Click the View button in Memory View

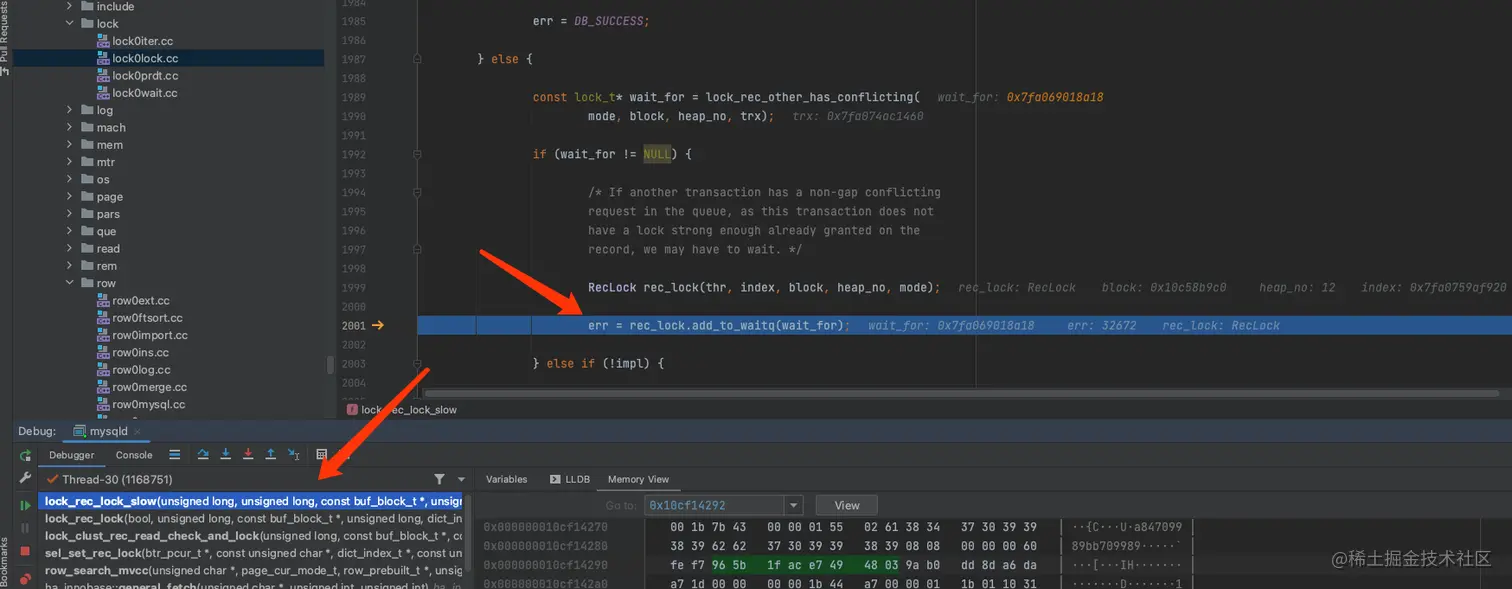tap(846, 505)
